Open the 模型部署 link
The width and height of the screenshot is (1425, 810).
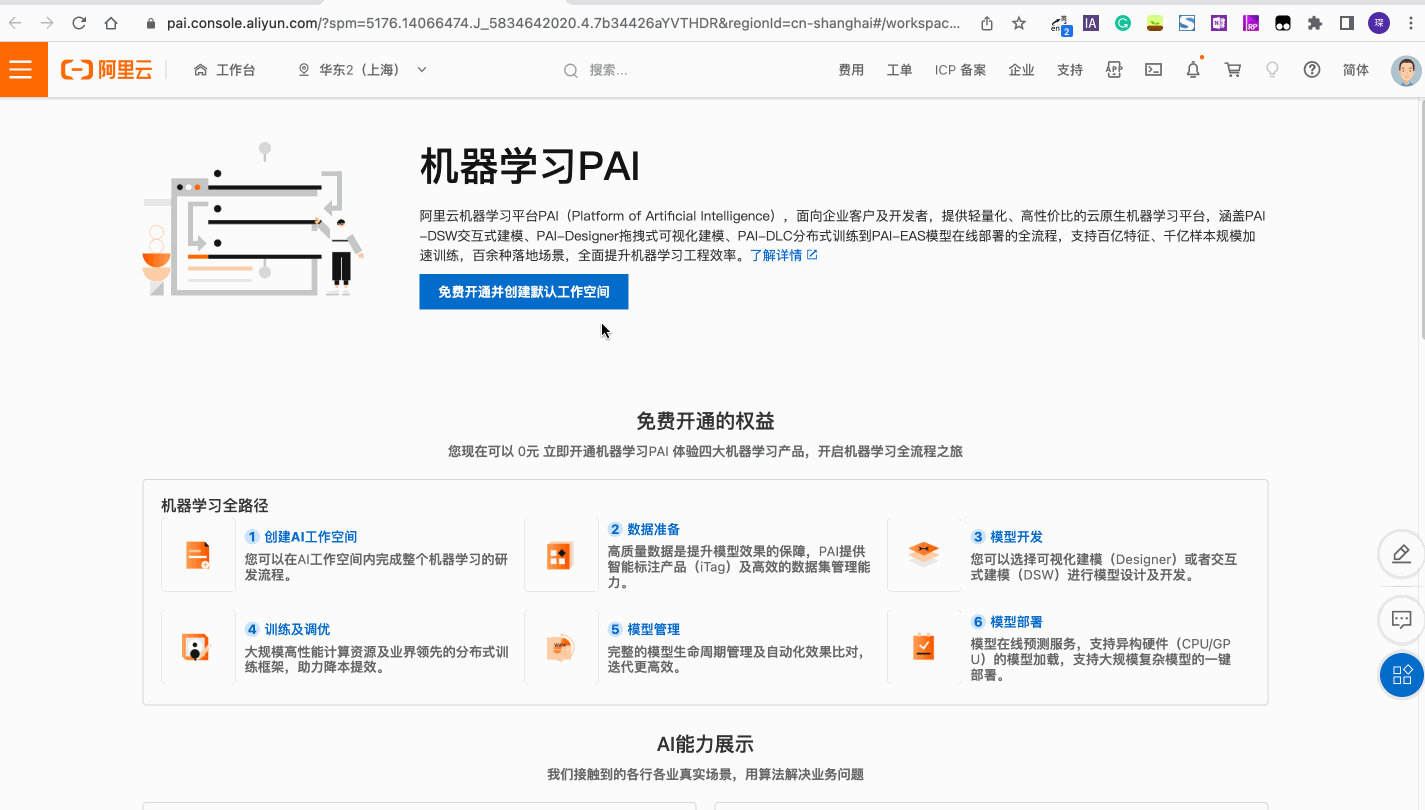pyautogui.click(x=1017, y=621)
